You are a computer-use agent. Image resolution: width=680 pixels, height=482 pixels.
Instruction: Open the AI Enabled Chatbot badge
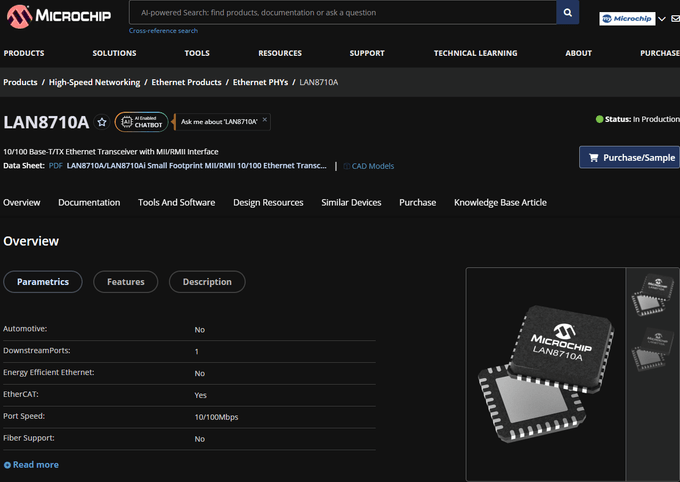point(141,122)
